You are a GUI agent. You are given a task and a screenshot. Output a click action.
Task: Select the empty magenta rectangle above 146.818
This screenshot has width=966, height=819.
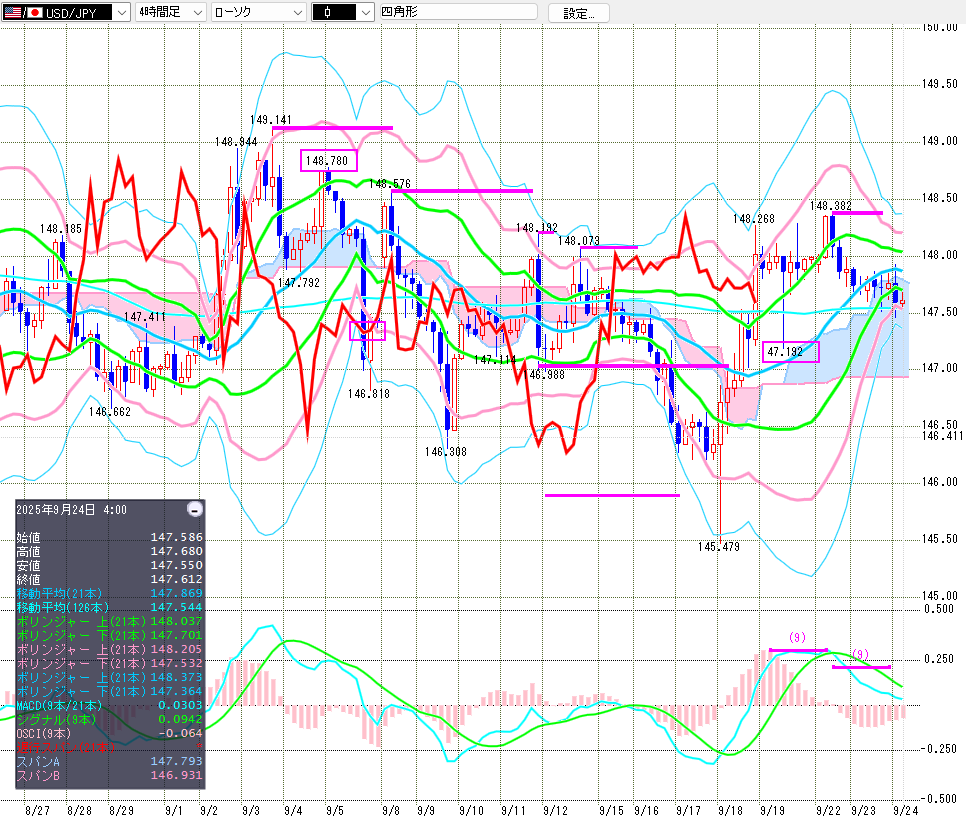pyautogui.click(x=367, y=330)
